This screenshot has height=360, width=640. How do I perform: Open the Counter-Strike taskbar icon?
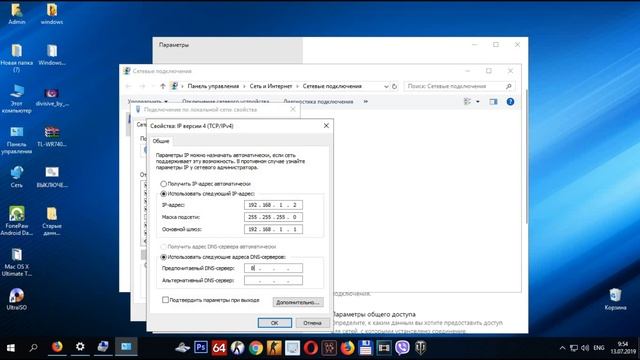(x=274, y=348)
